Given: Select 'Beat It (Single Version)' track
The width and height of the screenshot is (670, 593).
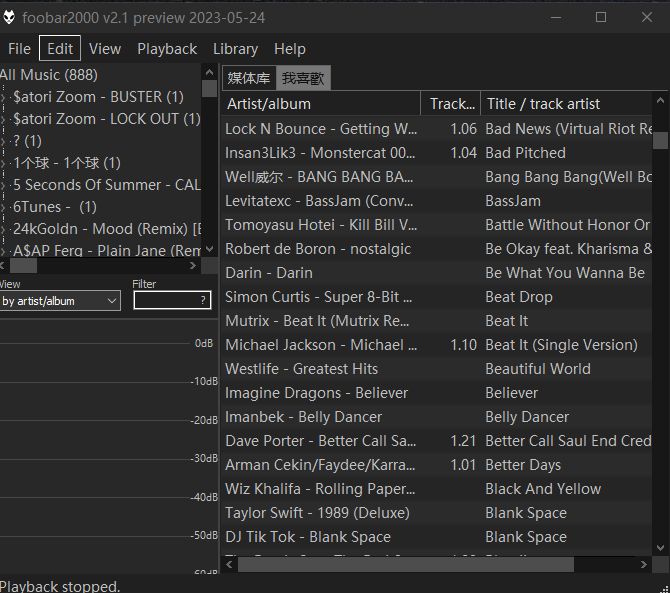Looking at the screenshot, I should [561, 345].
